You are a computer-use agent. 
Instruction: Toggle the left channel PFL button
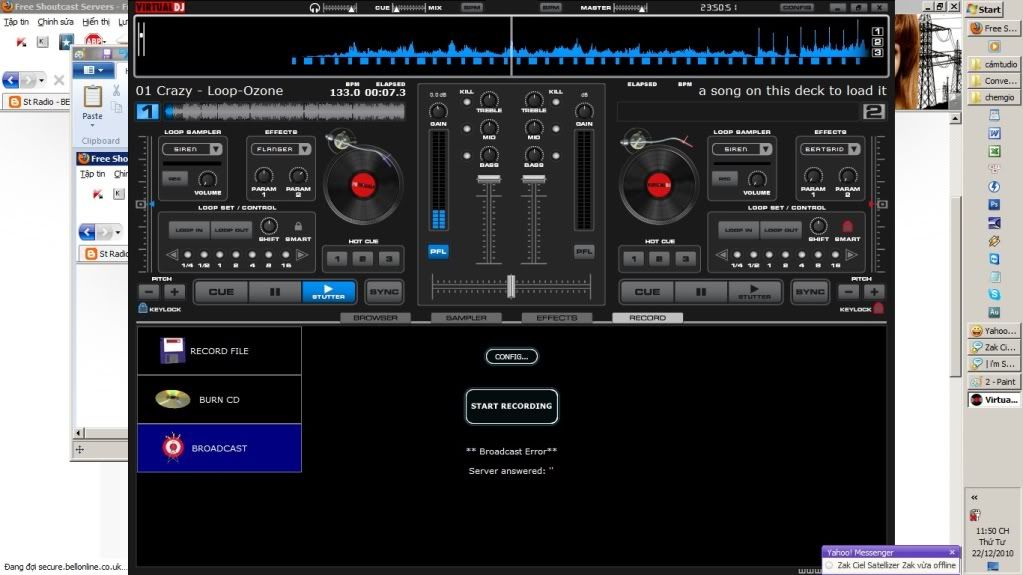[438, 252]
